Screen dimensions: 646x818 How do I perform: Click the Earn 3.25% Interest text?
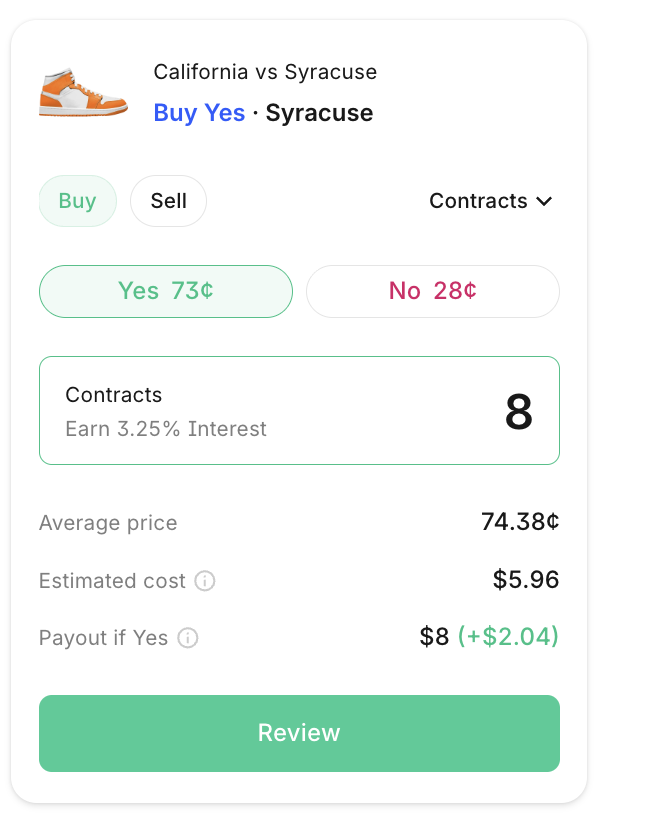pos(166,429)
